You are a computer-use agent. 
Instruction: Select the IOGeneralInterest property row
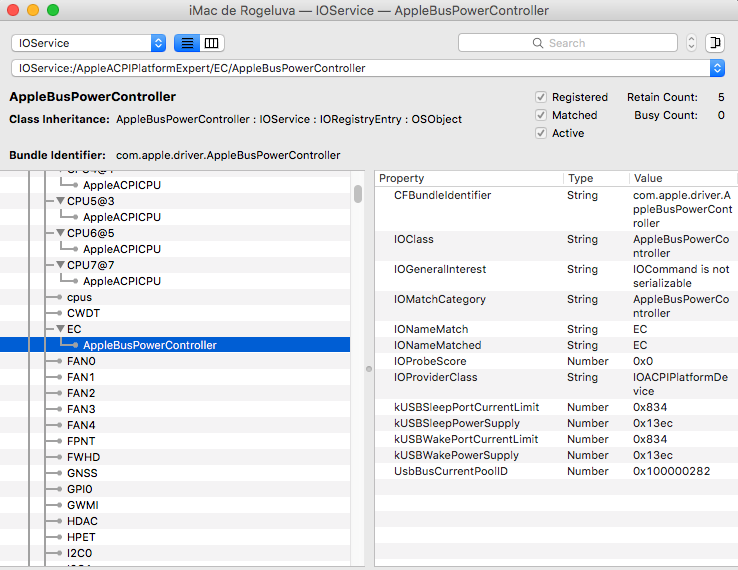(x=556, y=276)
